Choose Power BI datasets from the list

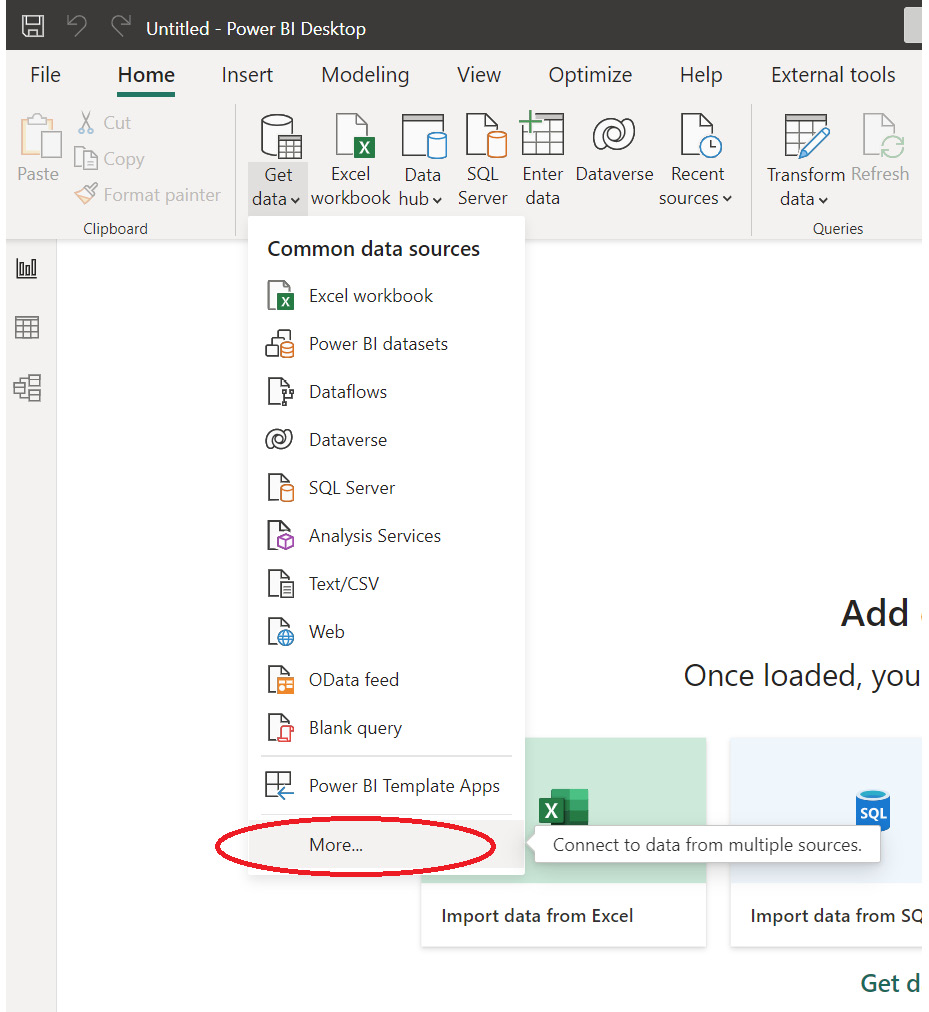(386, 344)
